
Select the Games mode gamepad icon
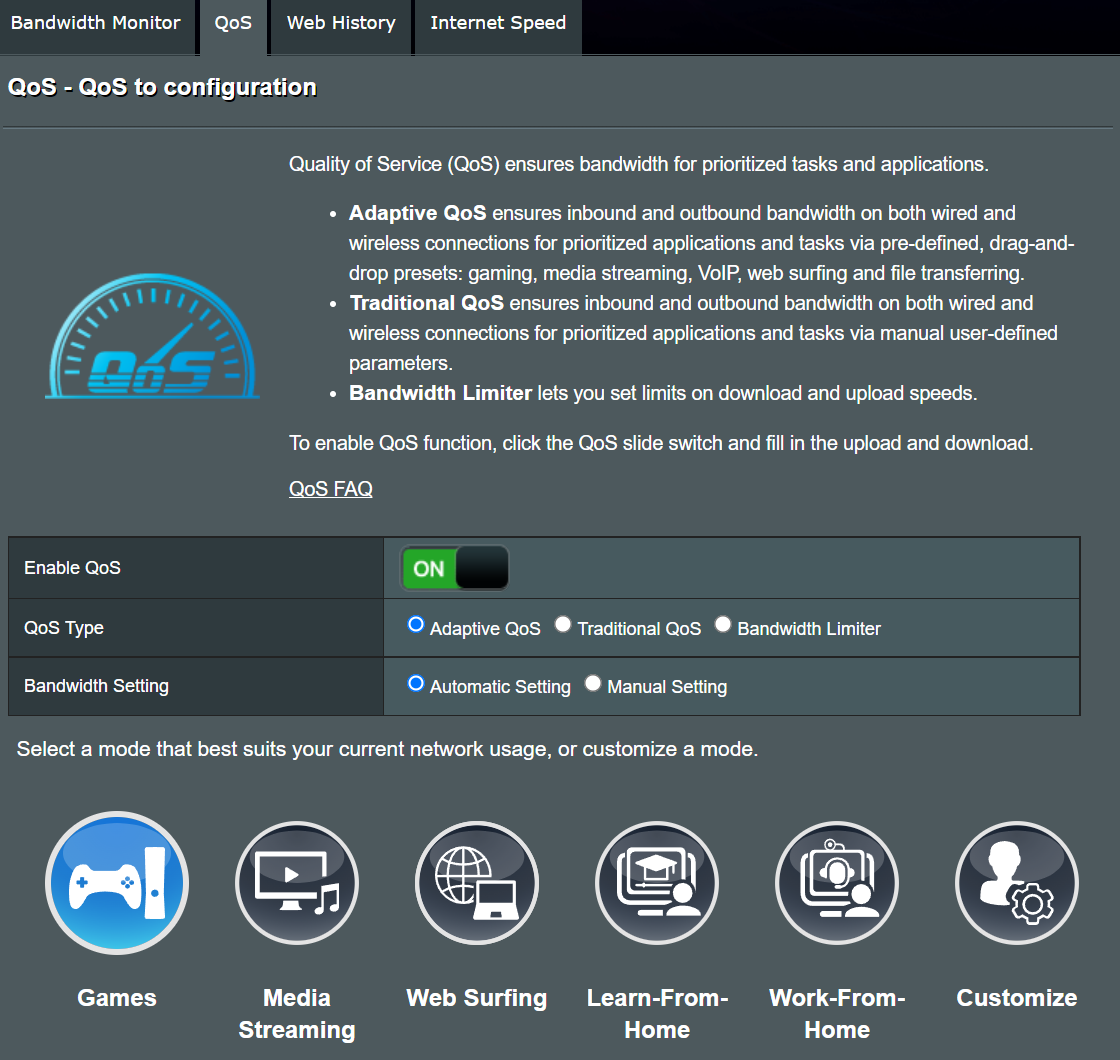(x=117, y=883)
